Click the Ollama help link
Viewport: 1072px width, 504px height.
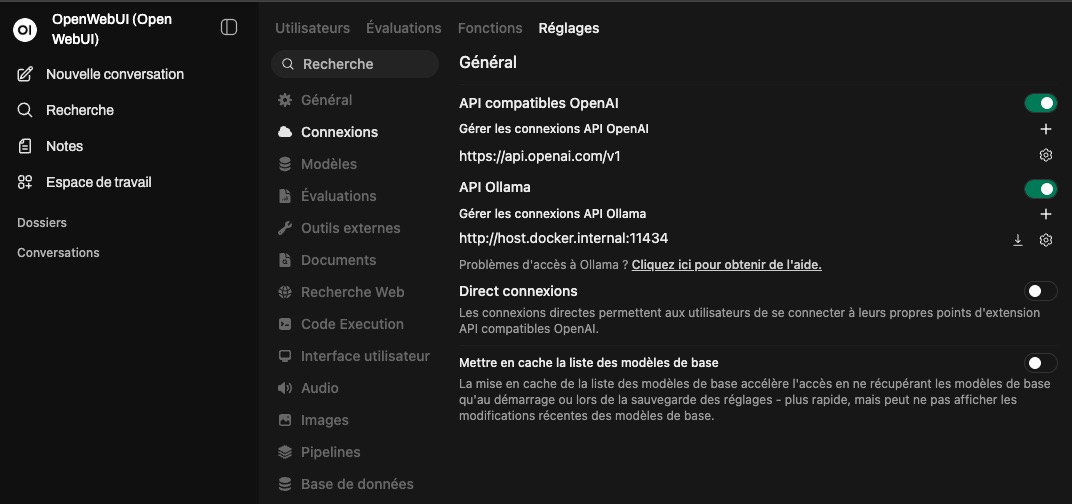pos(726,265)
